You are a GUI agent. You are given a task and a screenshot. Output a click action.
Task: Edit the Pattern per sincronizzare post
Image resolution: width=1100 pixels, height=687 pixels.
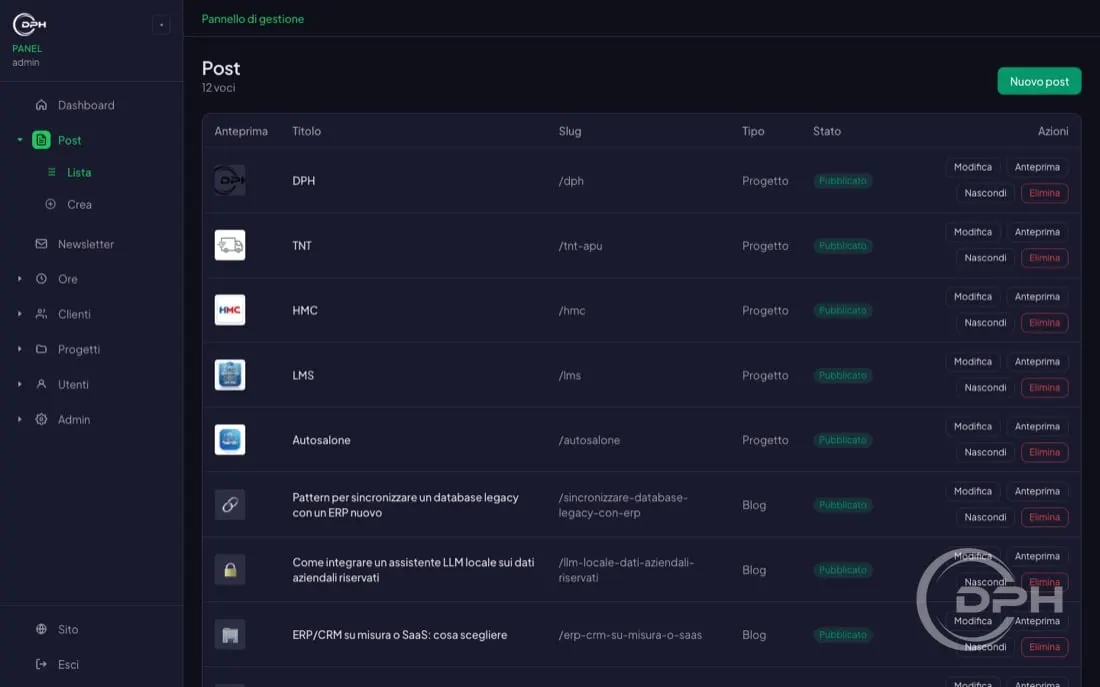(x=972, y=491)
